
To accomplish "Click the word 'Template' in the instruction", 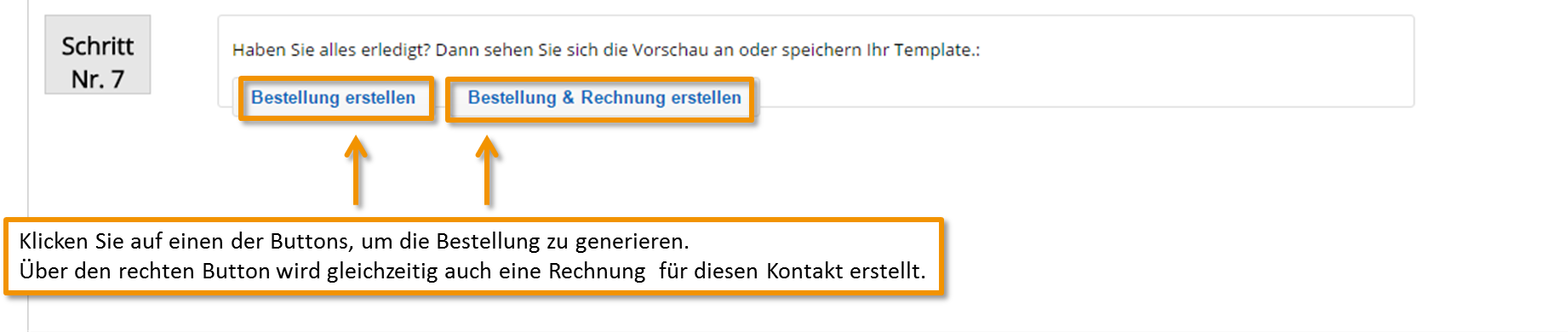I will [x=932, y=50].
